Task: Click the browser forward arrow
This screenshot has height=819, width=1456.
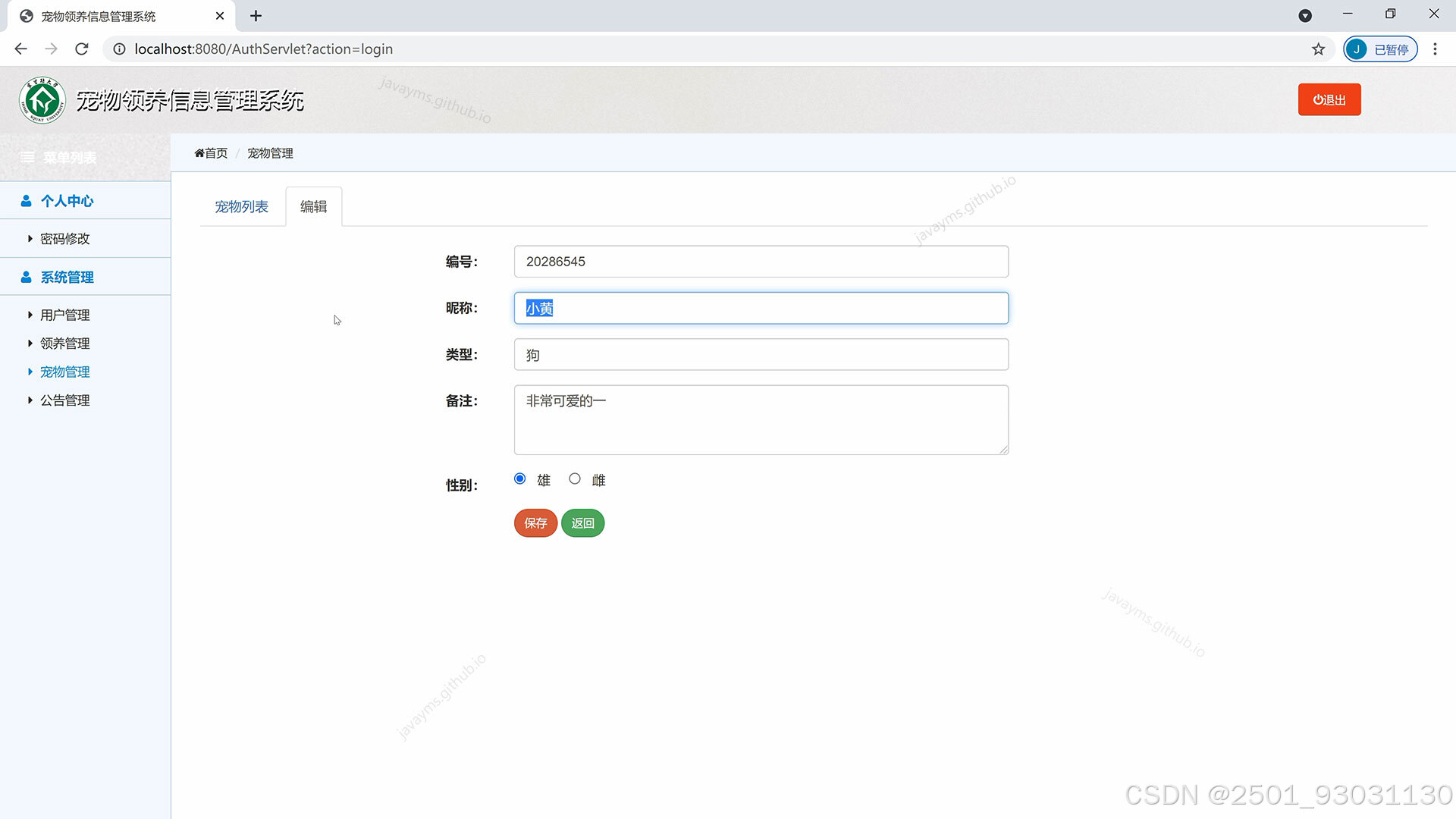Action: coord(51,49)
